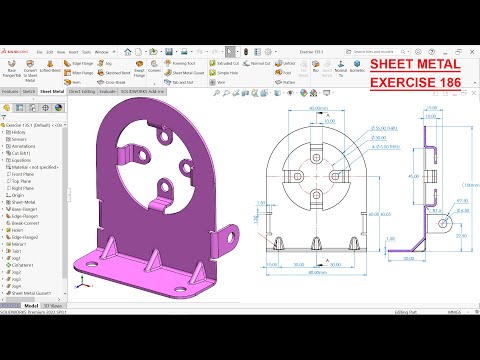Screen dimensions: 480x360
Task: Select the Extruded Cut tool
Action: point(224,63)
